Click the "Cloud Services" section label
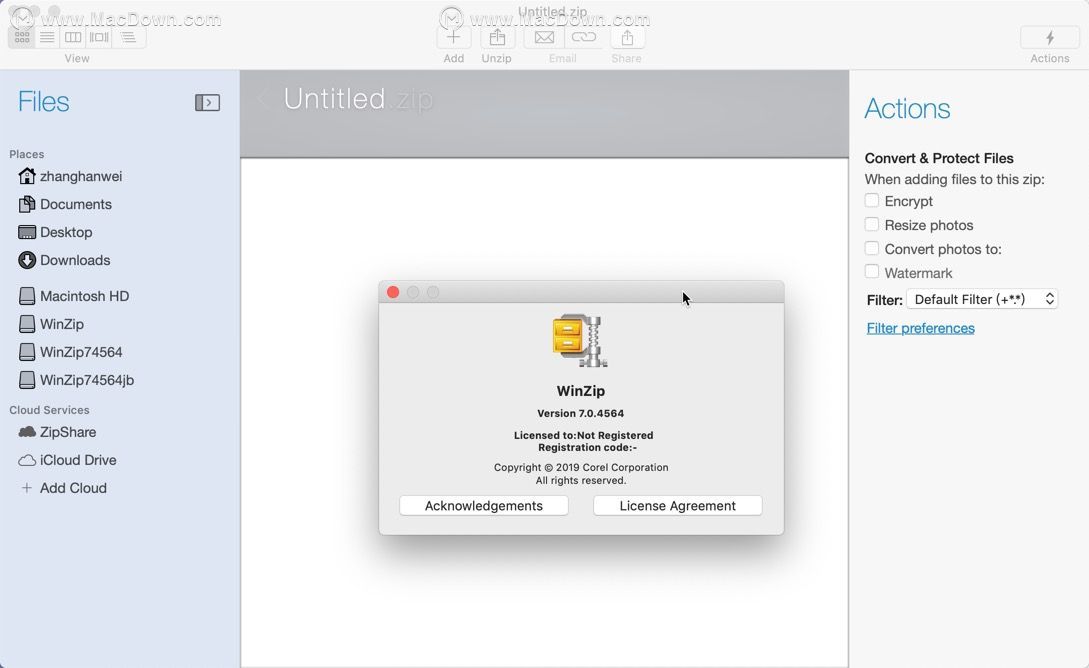 pos(49,410)
